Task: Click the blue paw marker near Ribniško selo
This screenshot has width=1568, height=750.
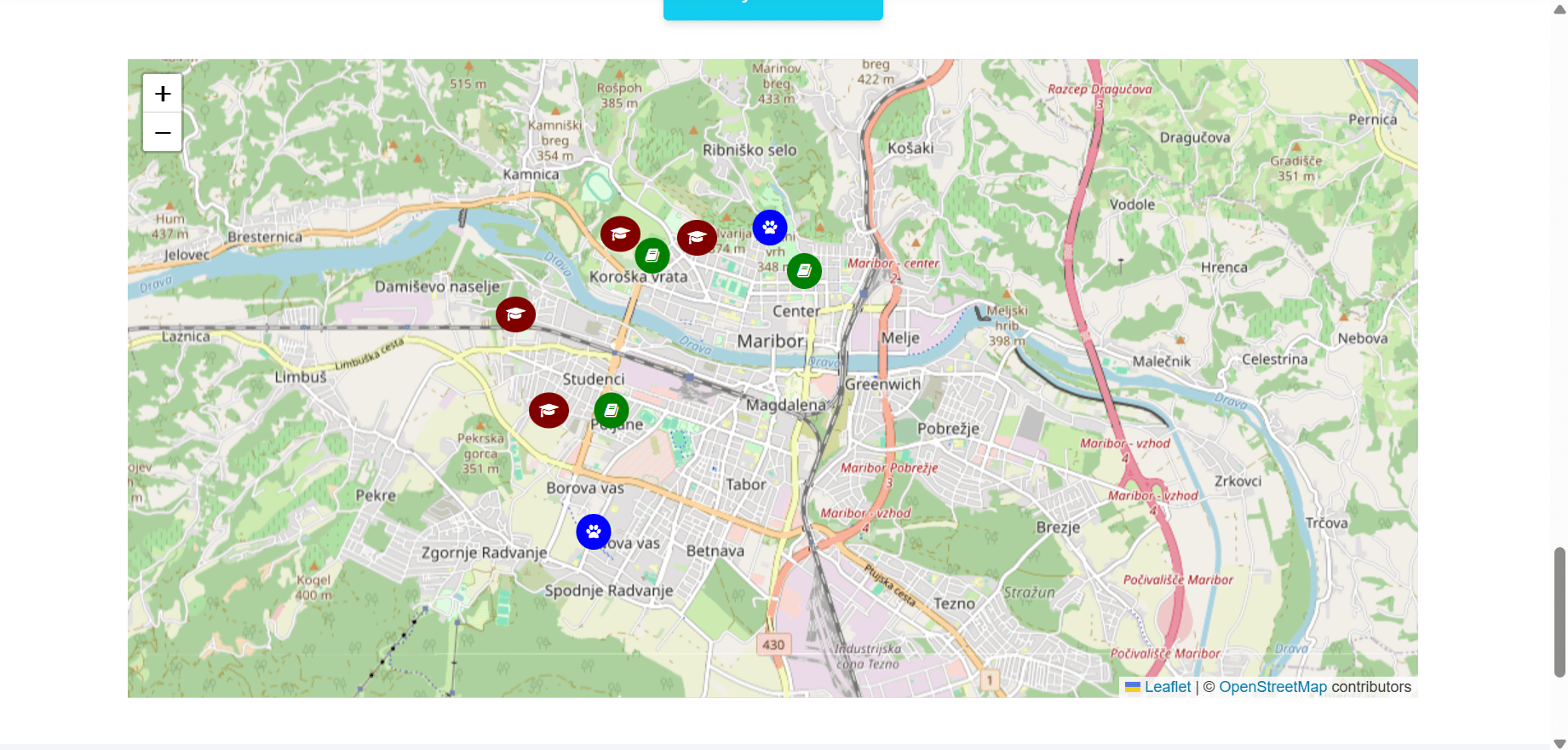Action: (x=770, y=228)
